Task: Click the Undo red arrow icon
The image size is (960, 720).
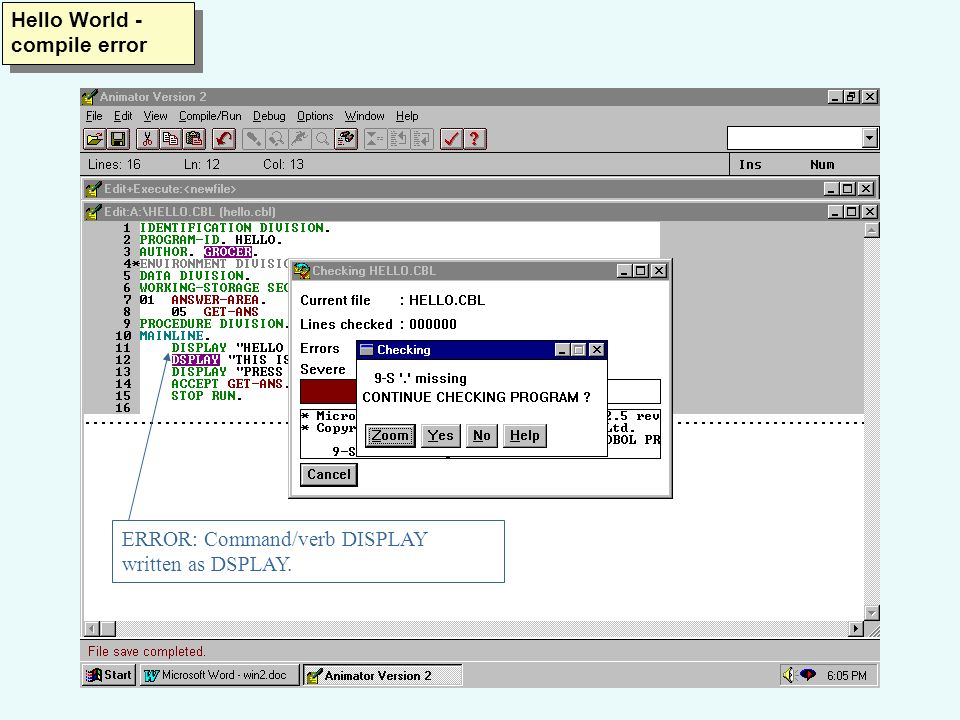Action: 223,139
